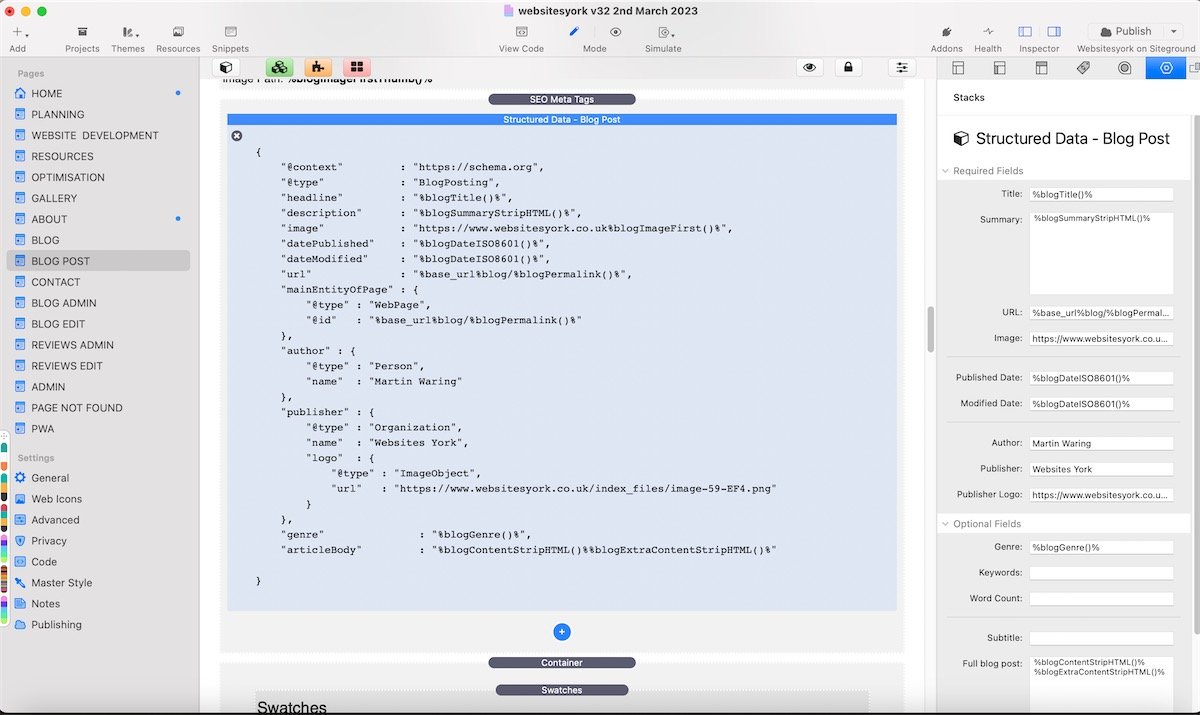
Task: Click the Swatches stack label
Action: click(x=562, y=690)
